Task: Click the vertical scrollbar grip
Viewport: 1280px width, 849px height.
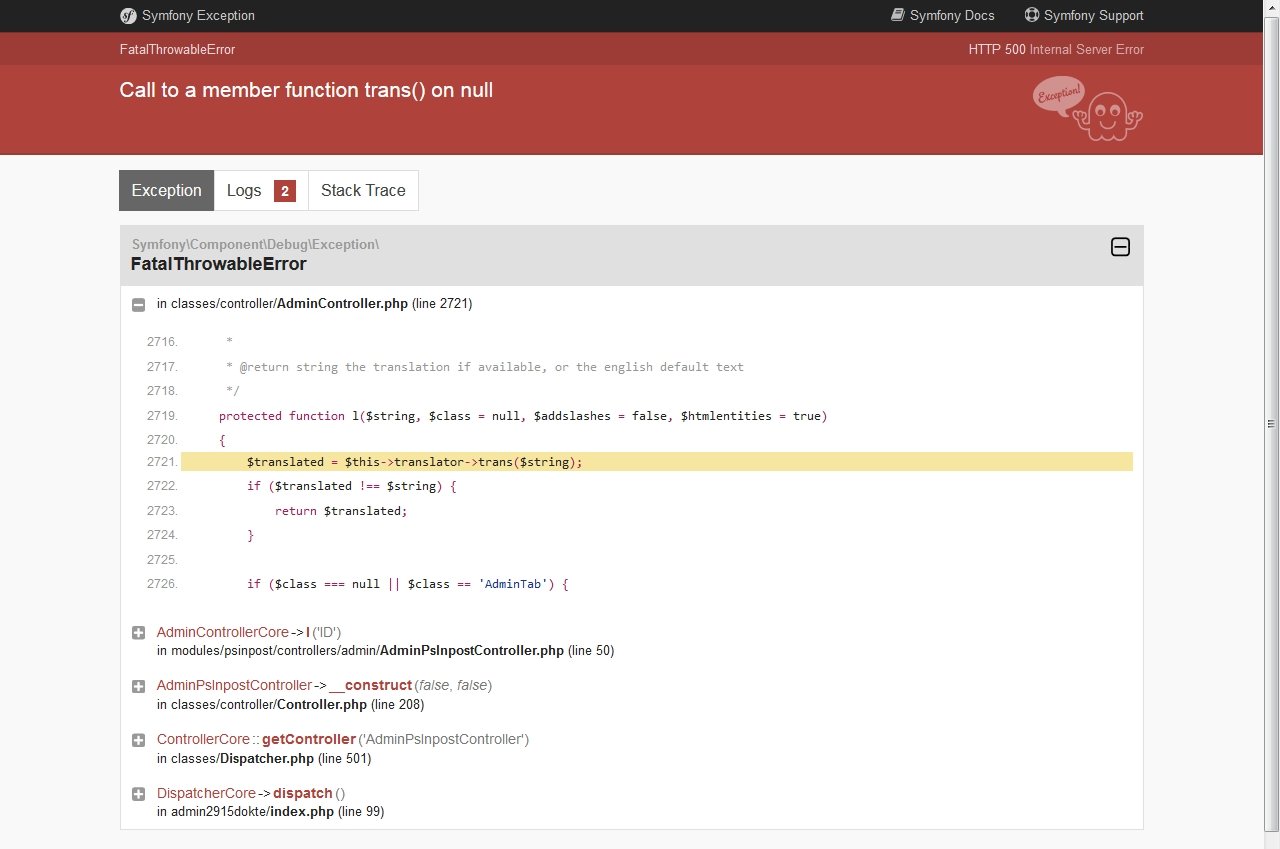Action: 1271,424
